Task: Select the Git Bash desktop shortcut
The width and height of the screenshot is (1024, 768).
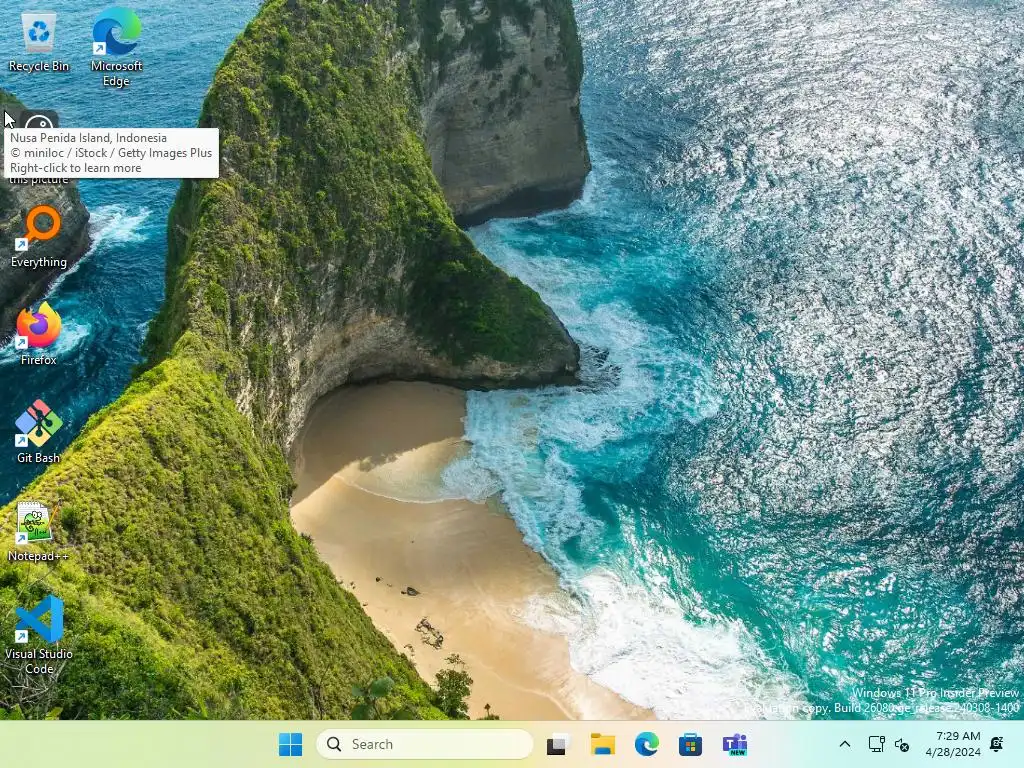Action: 39,432
